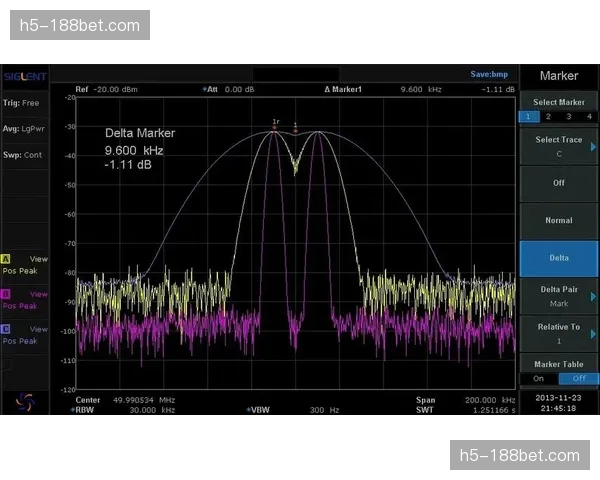Expand the Relative To setting
600x480 pixels.
(558, 333)
